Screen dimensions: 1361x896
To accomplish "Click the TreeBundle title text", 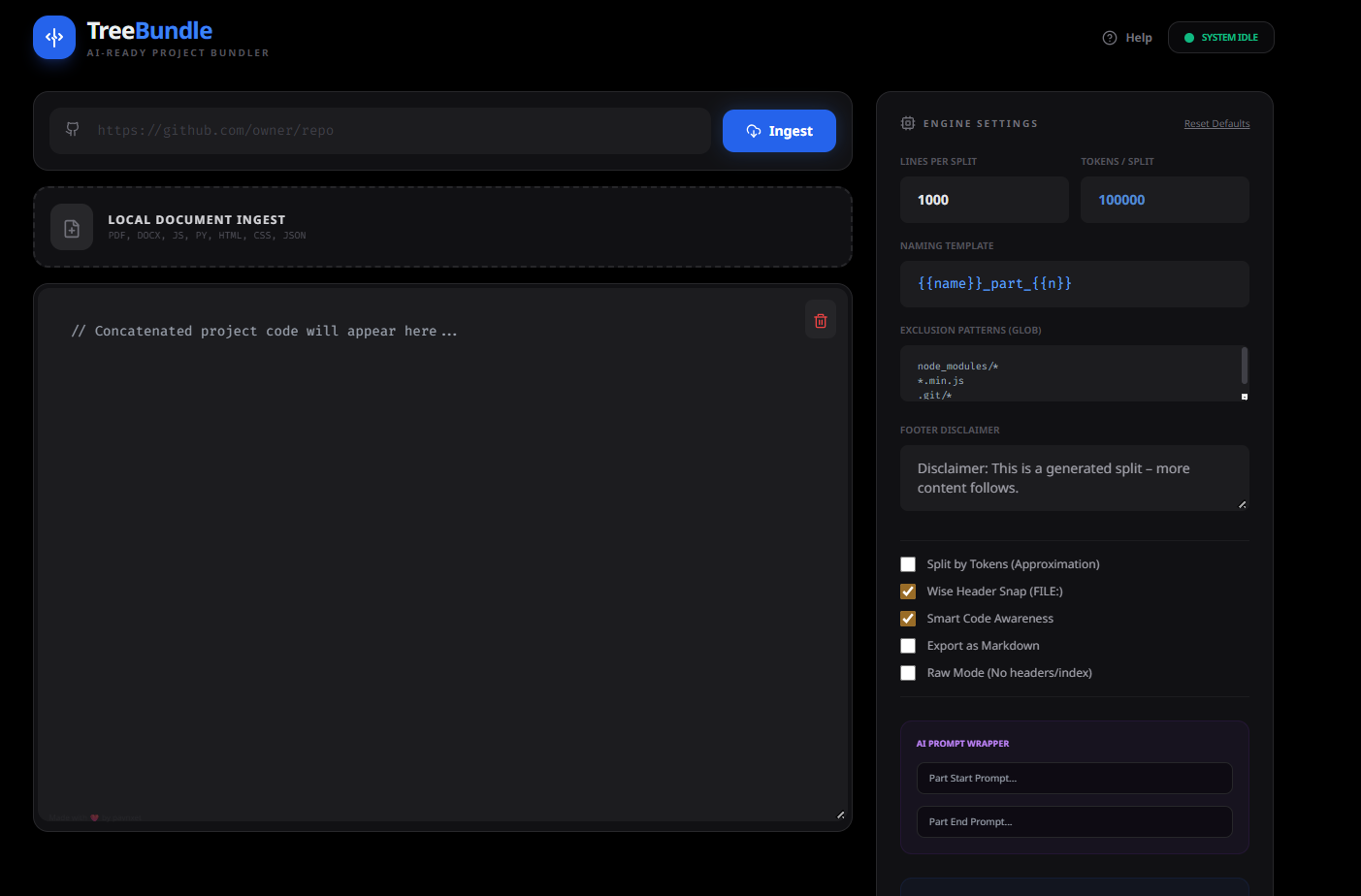I will tap(149, 31).
